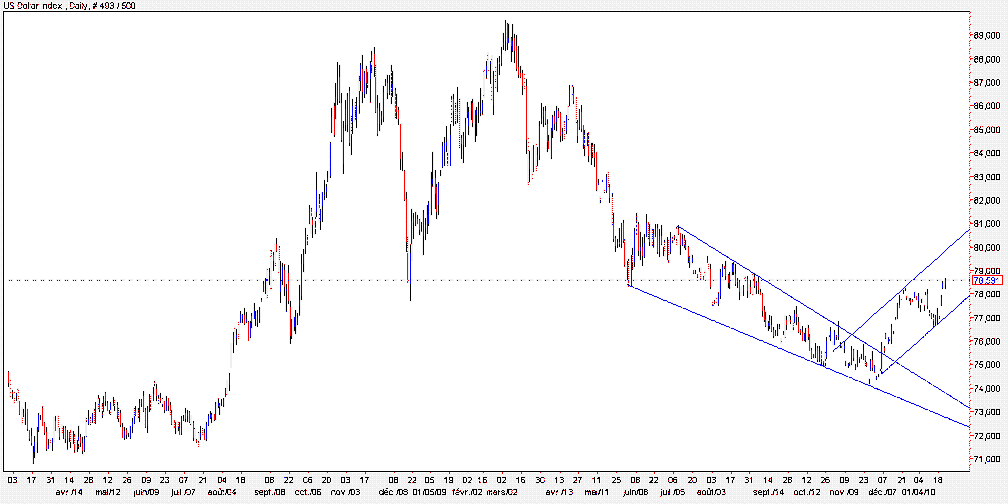Click the jul /07 date label
1008x504 pixels.
pyautogui.click(x=183, y=492)
